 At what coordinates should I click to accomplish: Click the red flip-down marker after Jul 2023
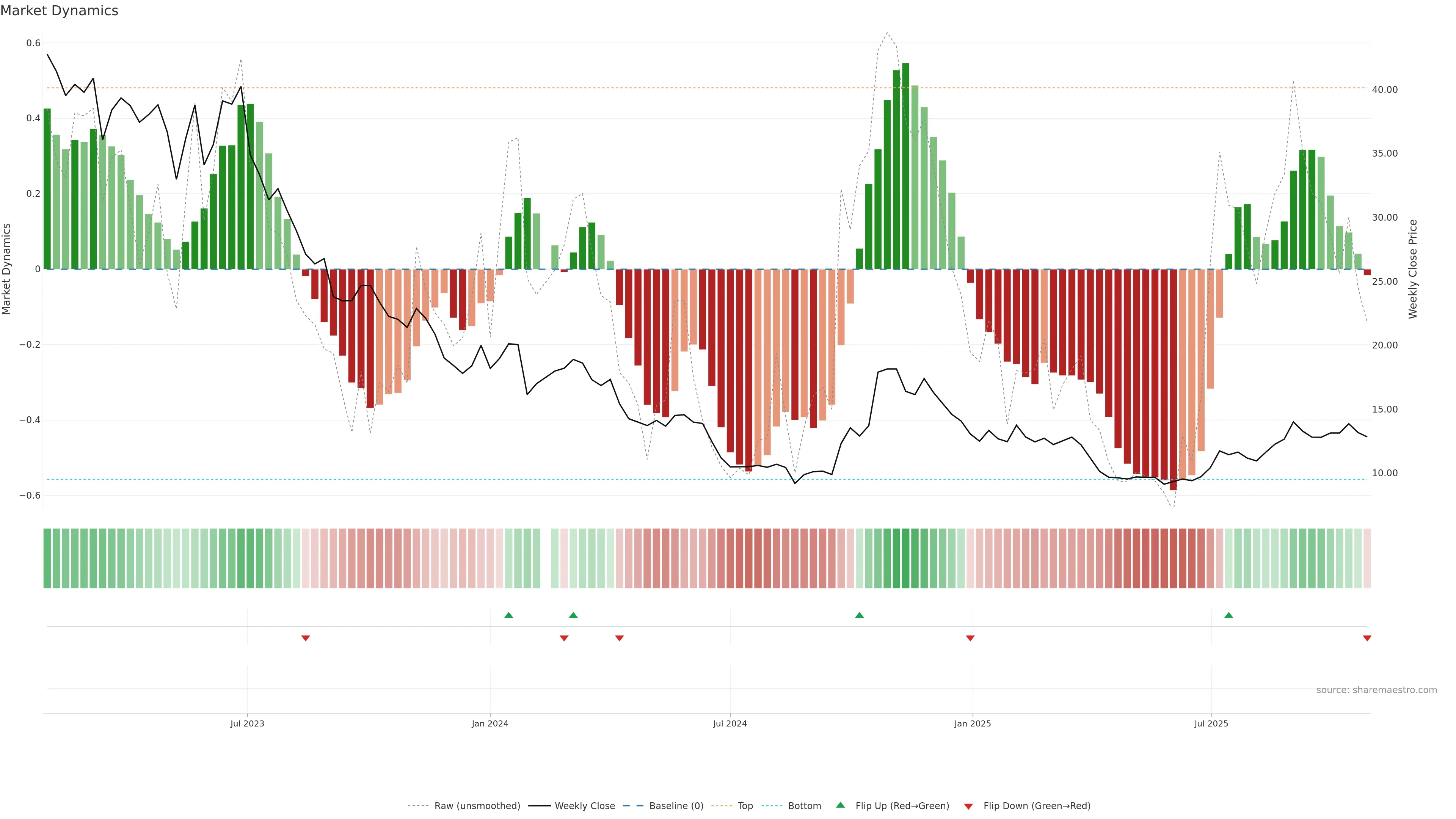coord(306,638)
